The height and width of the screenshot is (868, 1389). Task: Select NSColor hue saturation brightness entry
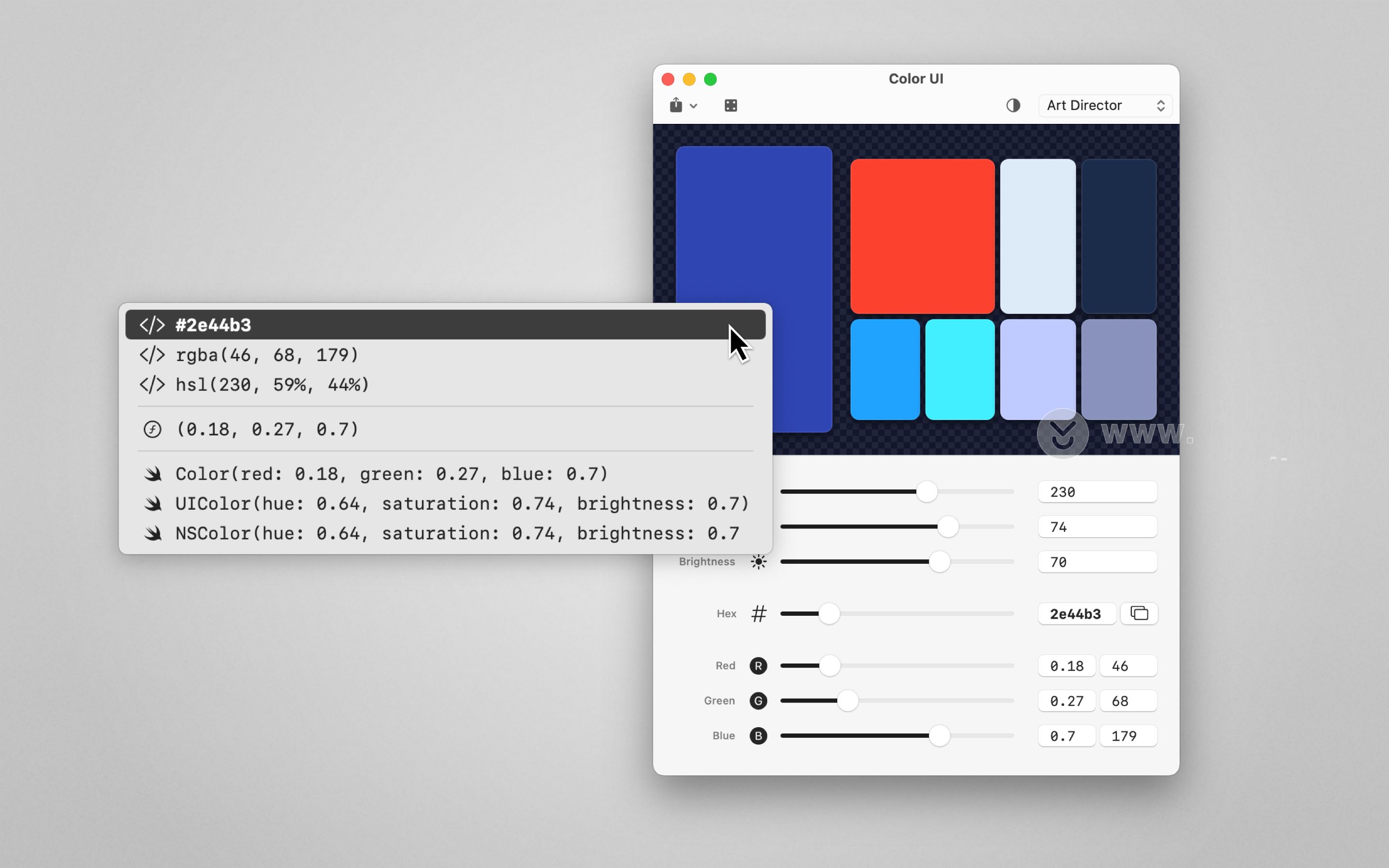(446, 533)
